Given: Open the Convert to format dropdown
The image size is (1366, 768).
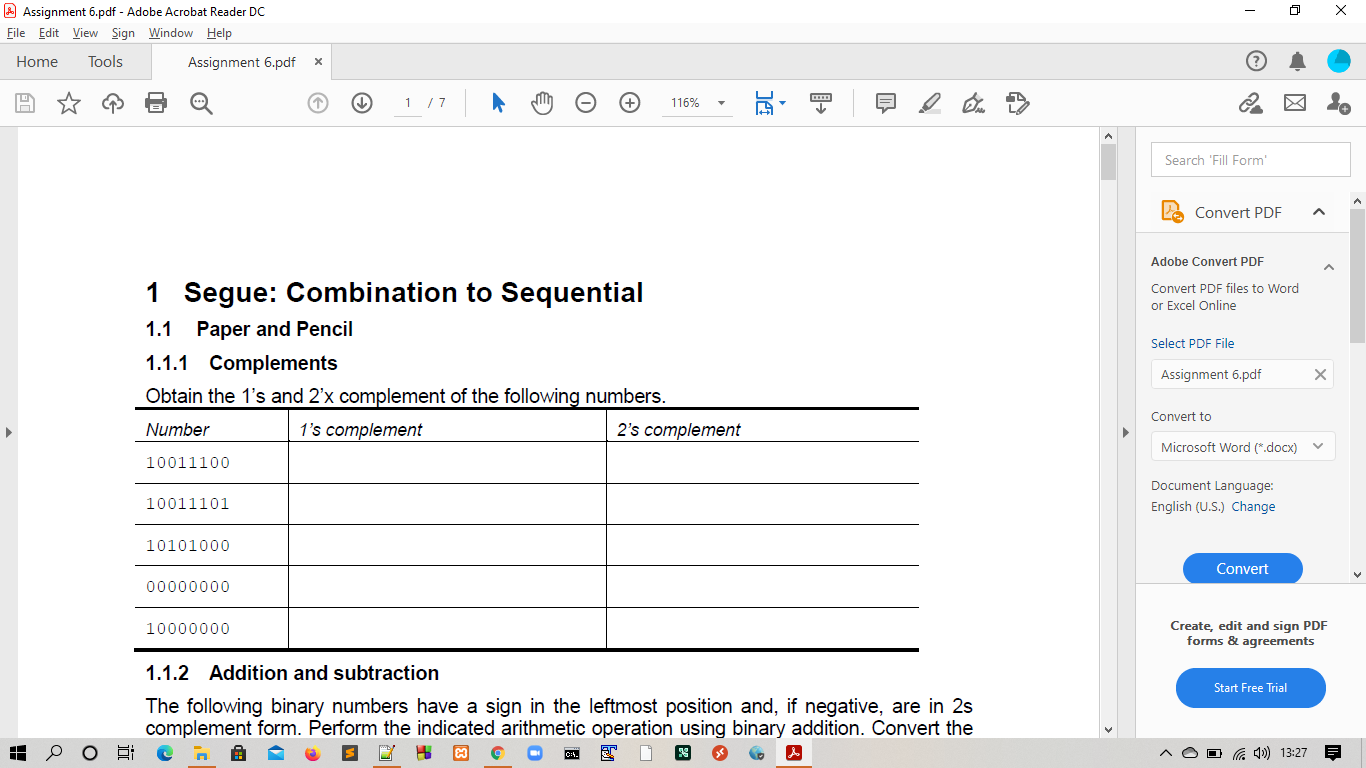Looking at the screenshot, I should [1243, 446].
